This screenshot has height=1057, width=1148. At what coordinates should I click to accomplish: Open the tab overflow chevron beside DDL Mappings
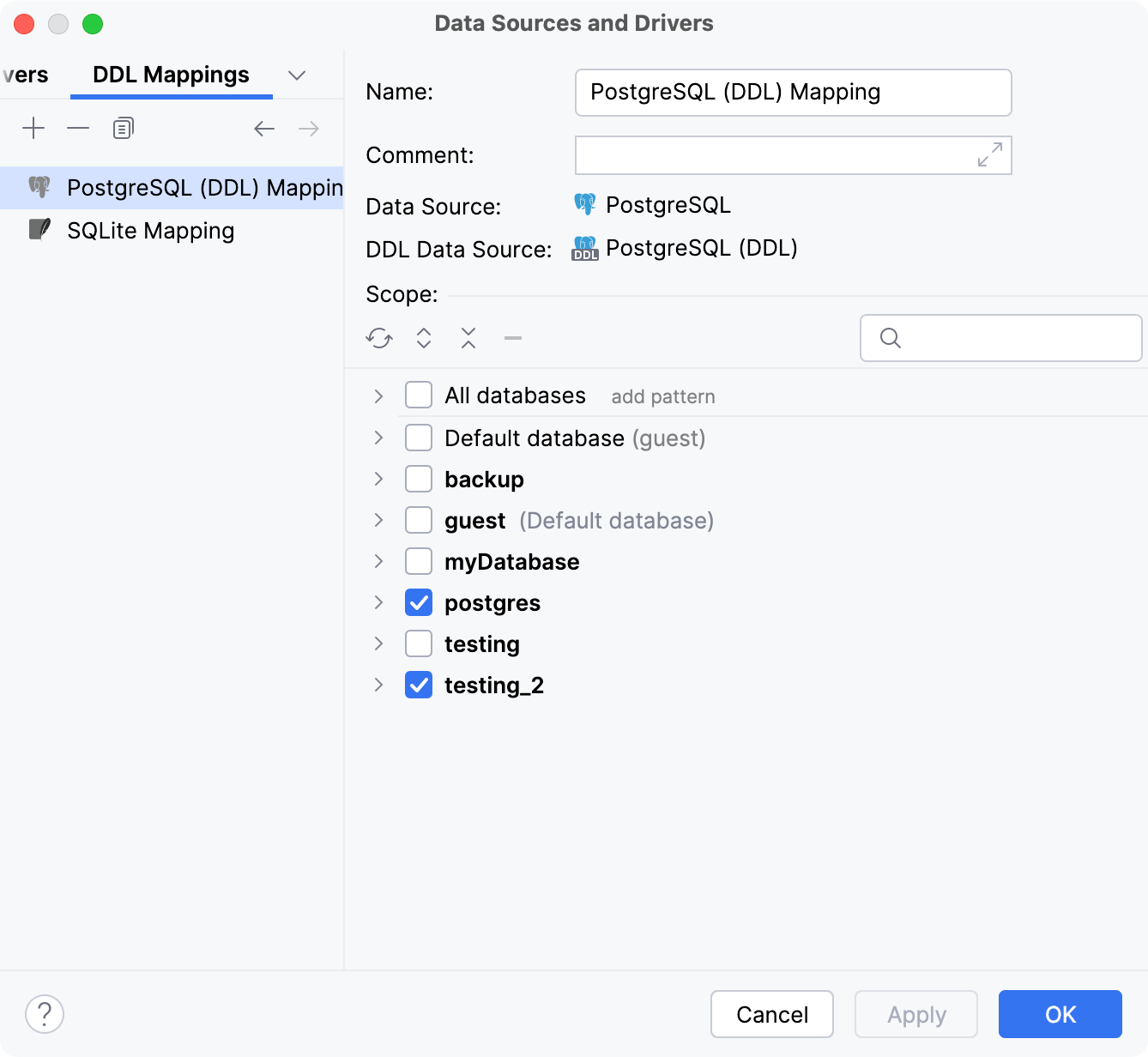tap(297, 75)
